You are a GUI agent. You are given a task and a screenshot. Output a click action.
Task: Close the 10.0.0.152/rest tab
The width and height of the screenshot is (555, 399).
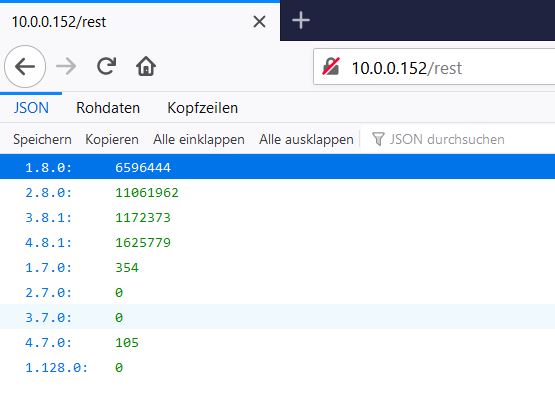click(259, 22)
